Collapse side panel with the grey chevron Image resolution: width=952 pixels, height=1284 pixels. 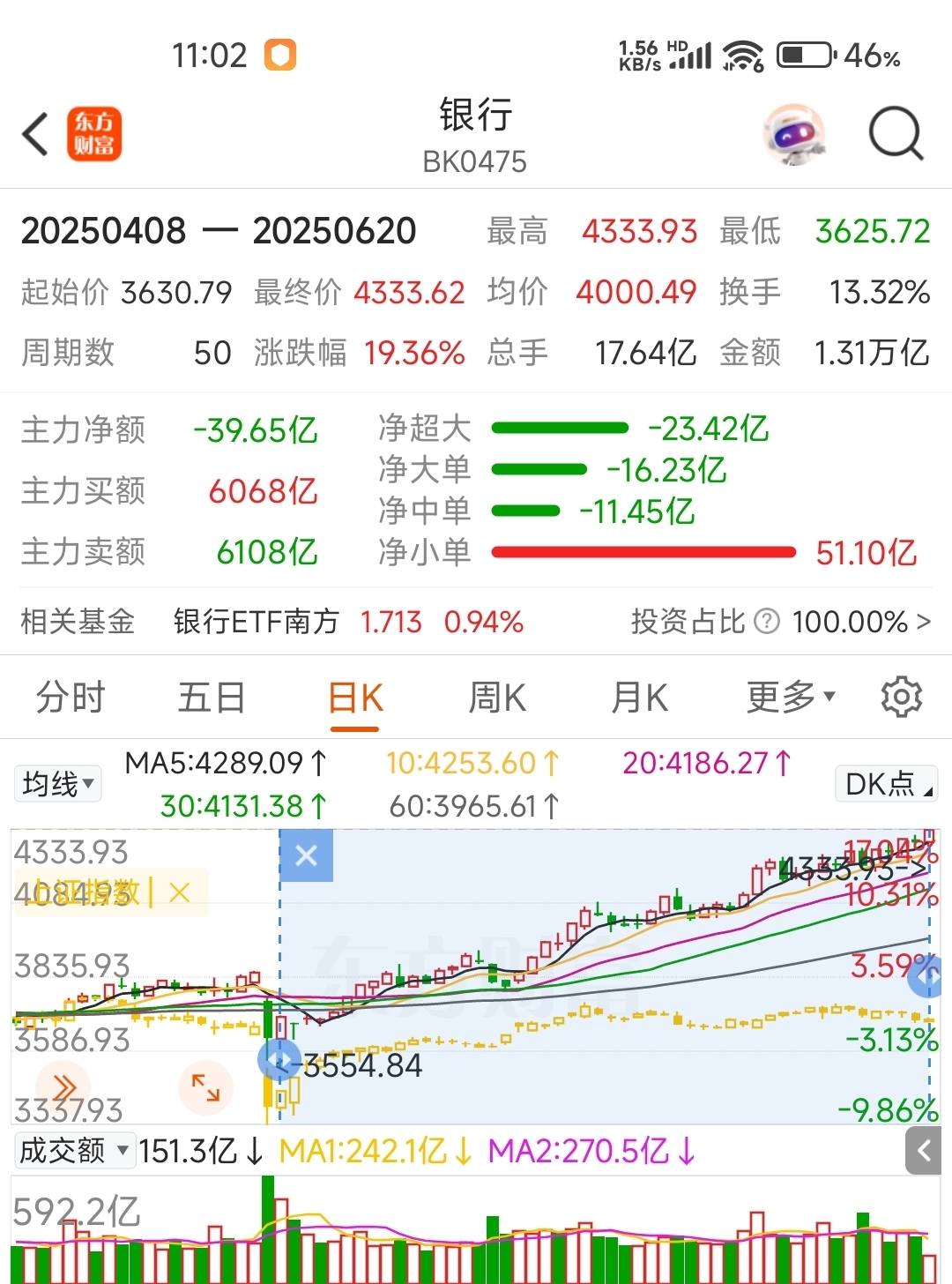(924, 1150)
